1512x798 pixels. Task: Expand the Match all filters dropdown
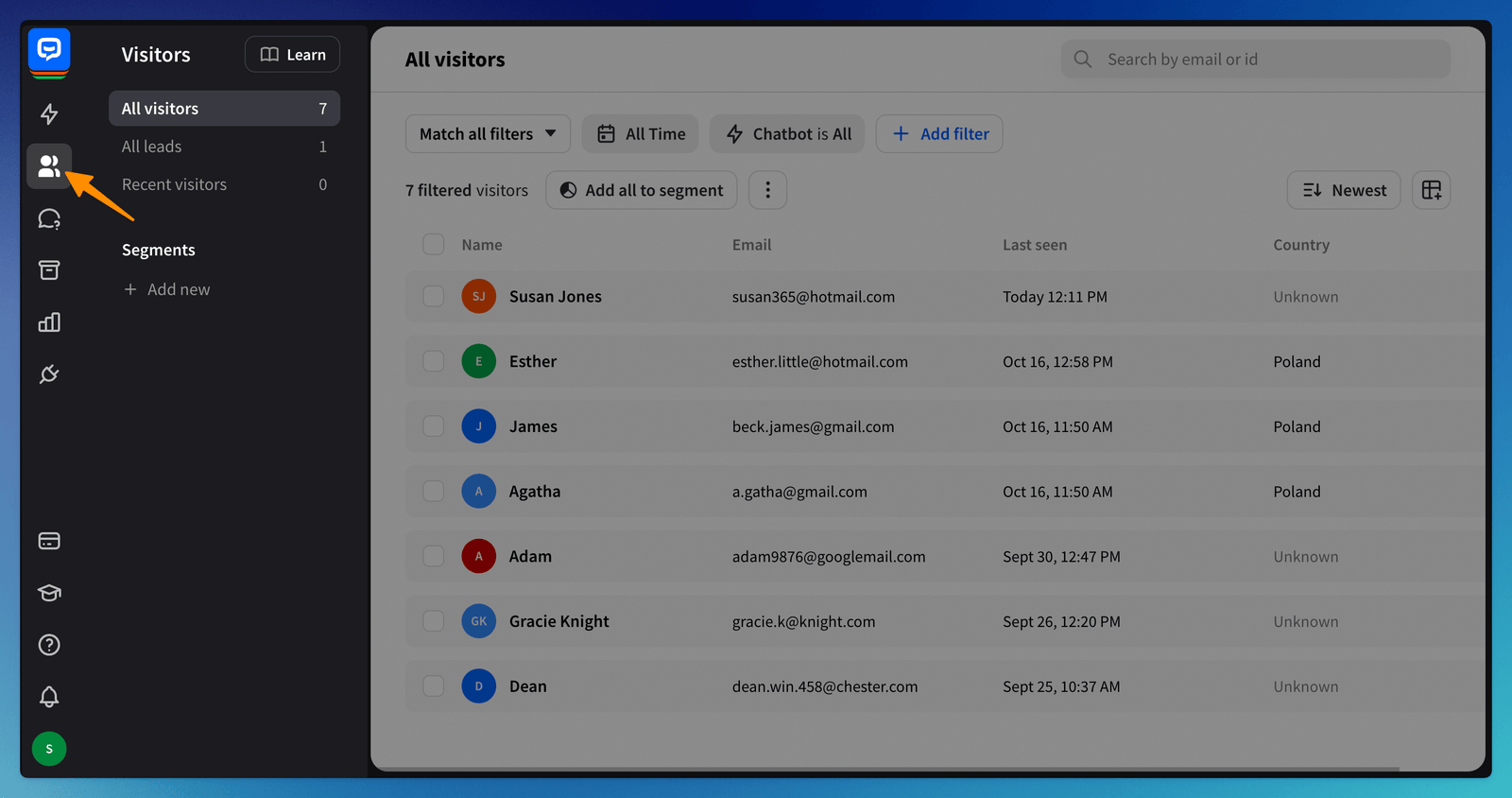click(488, 134)
